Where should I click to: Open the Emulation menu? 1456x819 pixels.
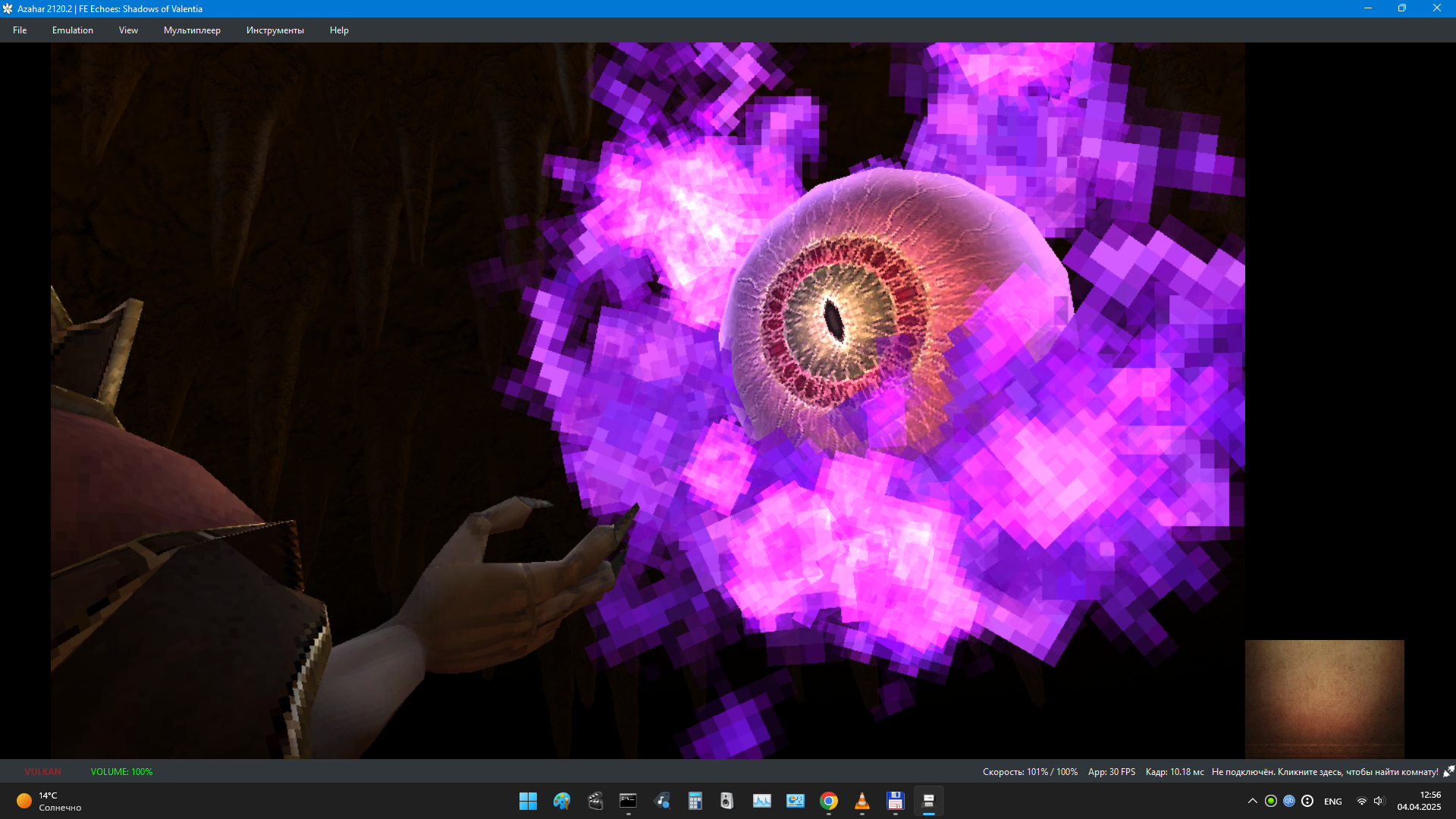(x=73, y=30)
